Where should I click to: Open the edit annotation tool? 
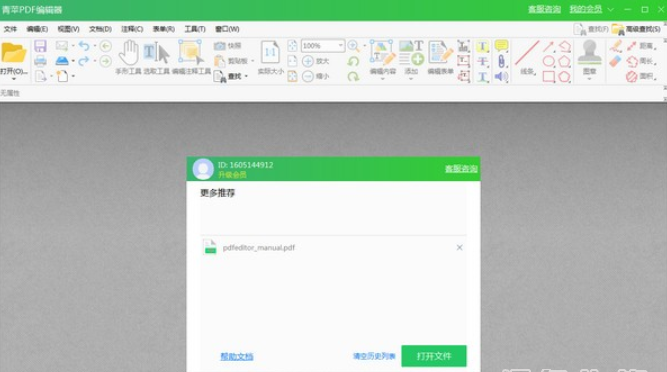[191, 53]
